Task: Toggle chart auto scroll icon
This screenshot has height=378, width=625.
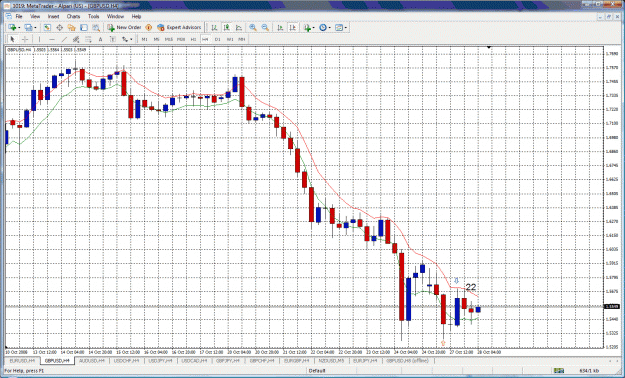Action: (x=280, y=28)
